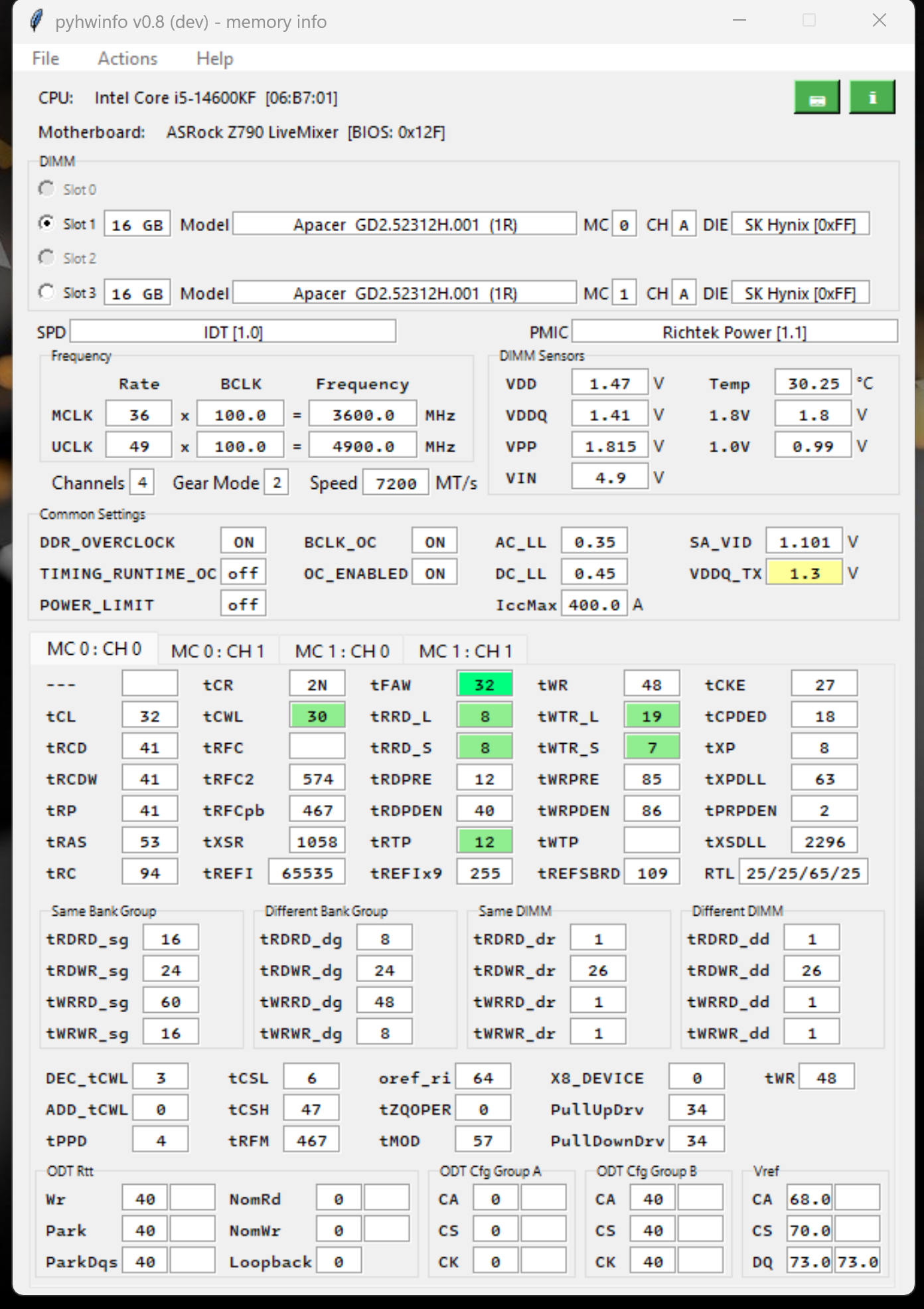Click the UCLK Rate value 49
This screenshot has width=924, height=1309.
point(139,446)
